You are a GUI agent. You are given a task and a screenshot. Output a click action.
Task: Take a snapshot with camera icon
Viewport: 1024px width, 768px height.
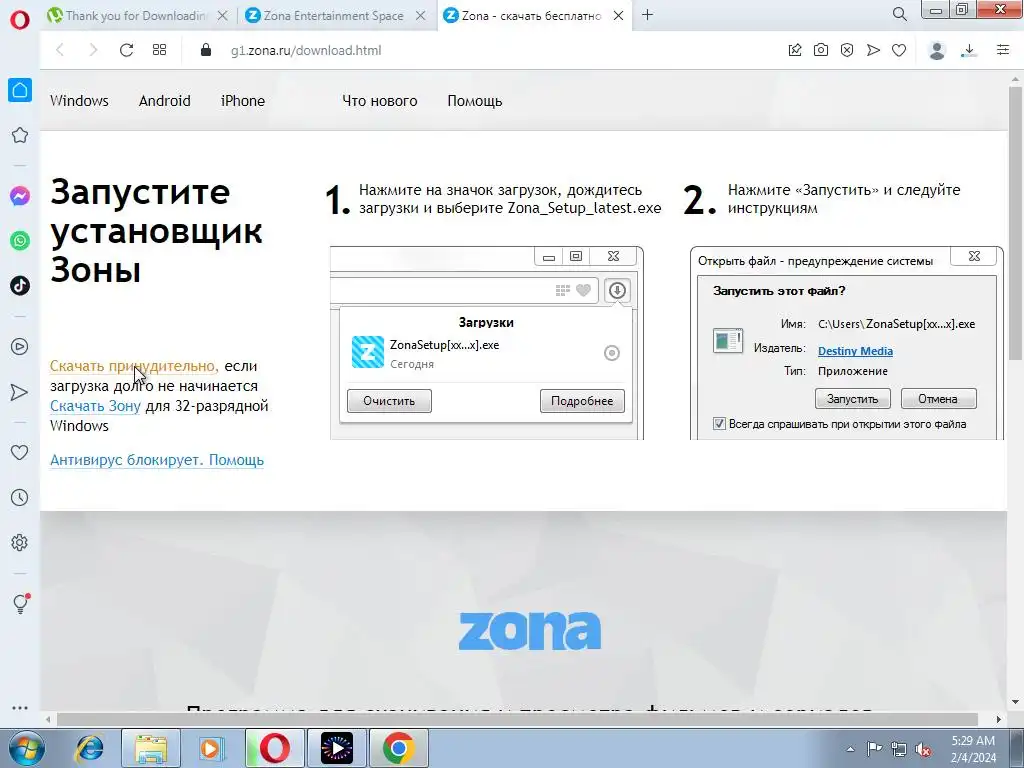(x=821, y=50)
